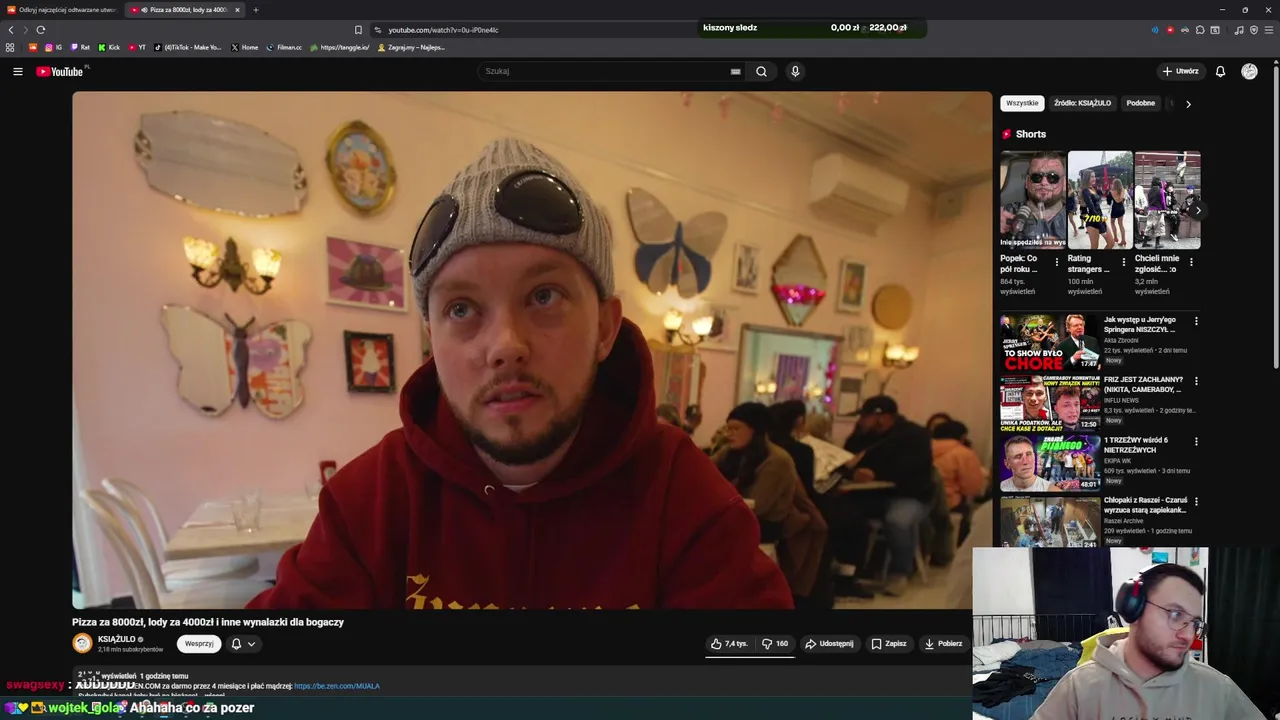Switch to the first browser tab Odkryj
Screen dimensions: 1280x720
tap(62, 10)
